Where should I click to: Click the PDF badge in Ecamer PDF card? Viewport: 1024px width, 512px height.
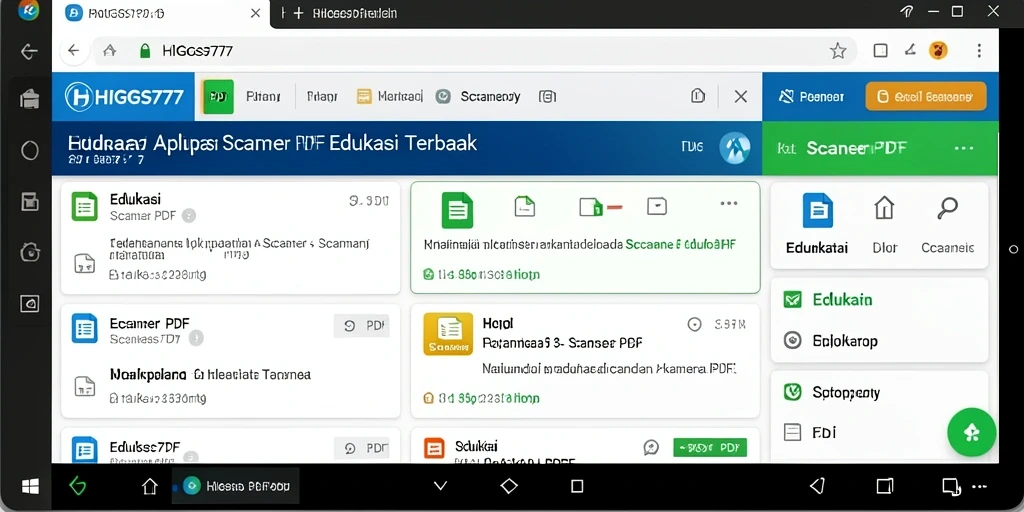(361, 325)
